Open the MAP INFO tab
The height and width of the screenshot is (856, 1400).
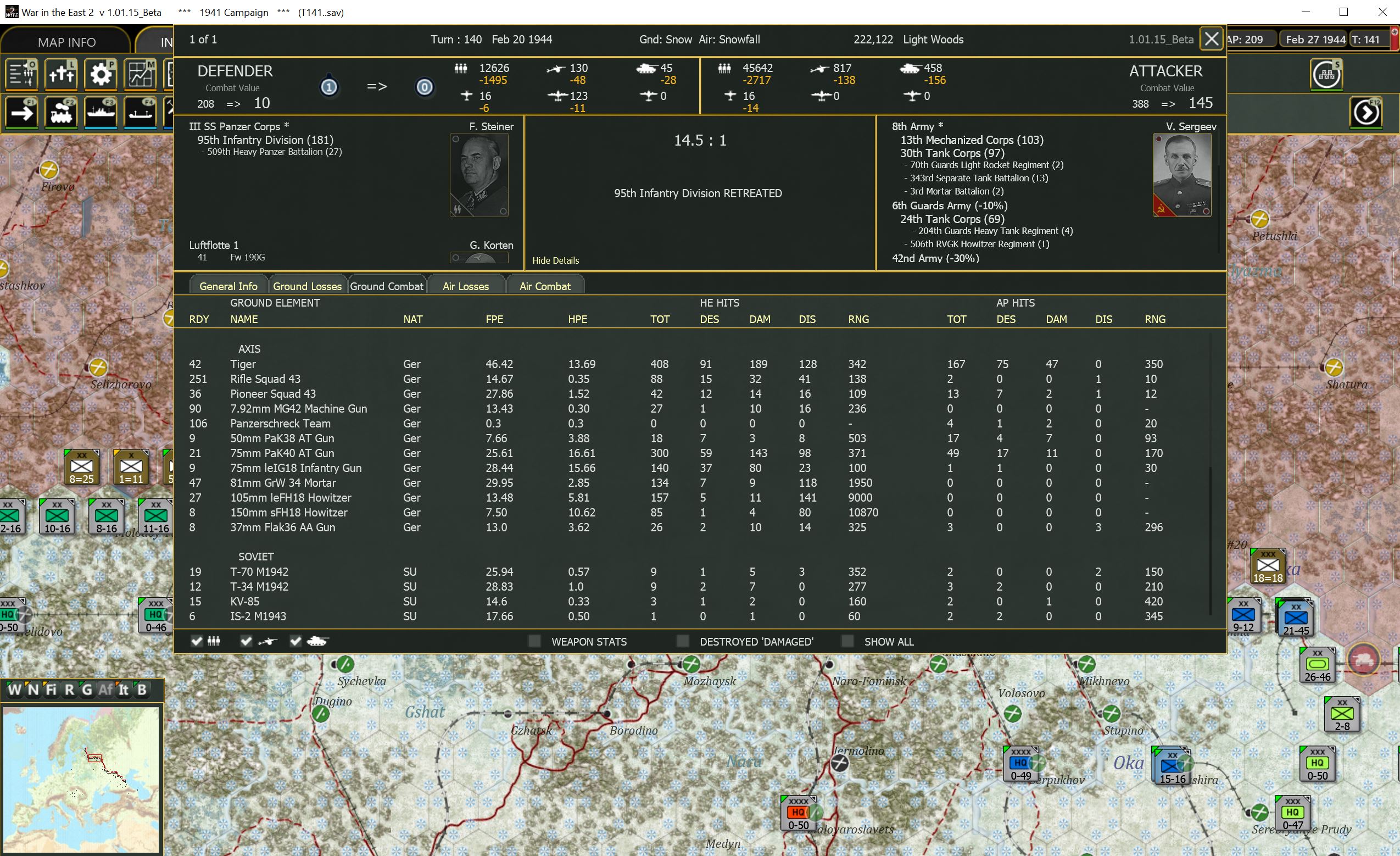coord(66,42)
